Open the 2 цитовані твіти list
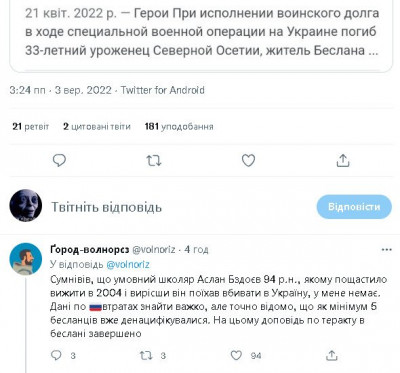Screen dimensions: 400x373 (x=97, y=127)
